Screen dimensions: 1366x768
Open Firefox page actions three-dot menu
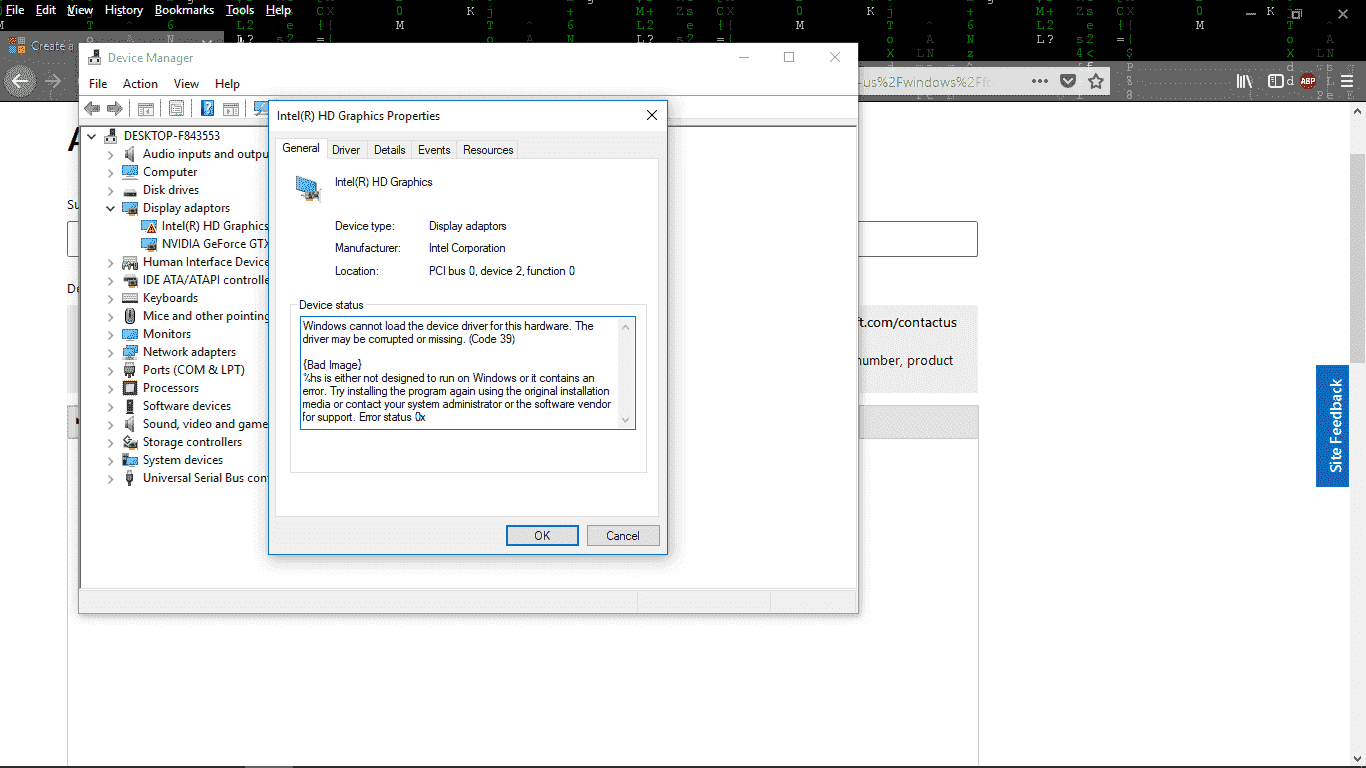1040,81
